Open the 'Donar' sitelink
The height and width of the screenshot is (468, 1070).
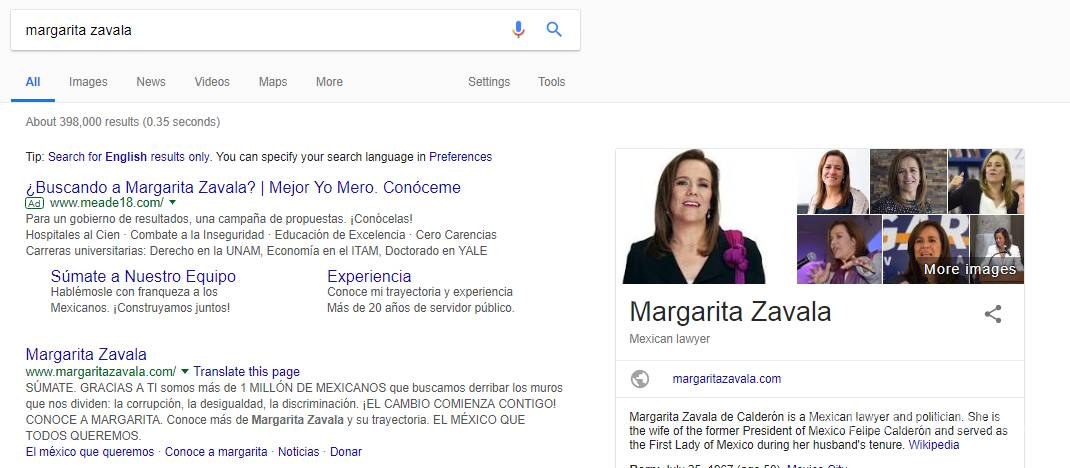coord(346,452)
